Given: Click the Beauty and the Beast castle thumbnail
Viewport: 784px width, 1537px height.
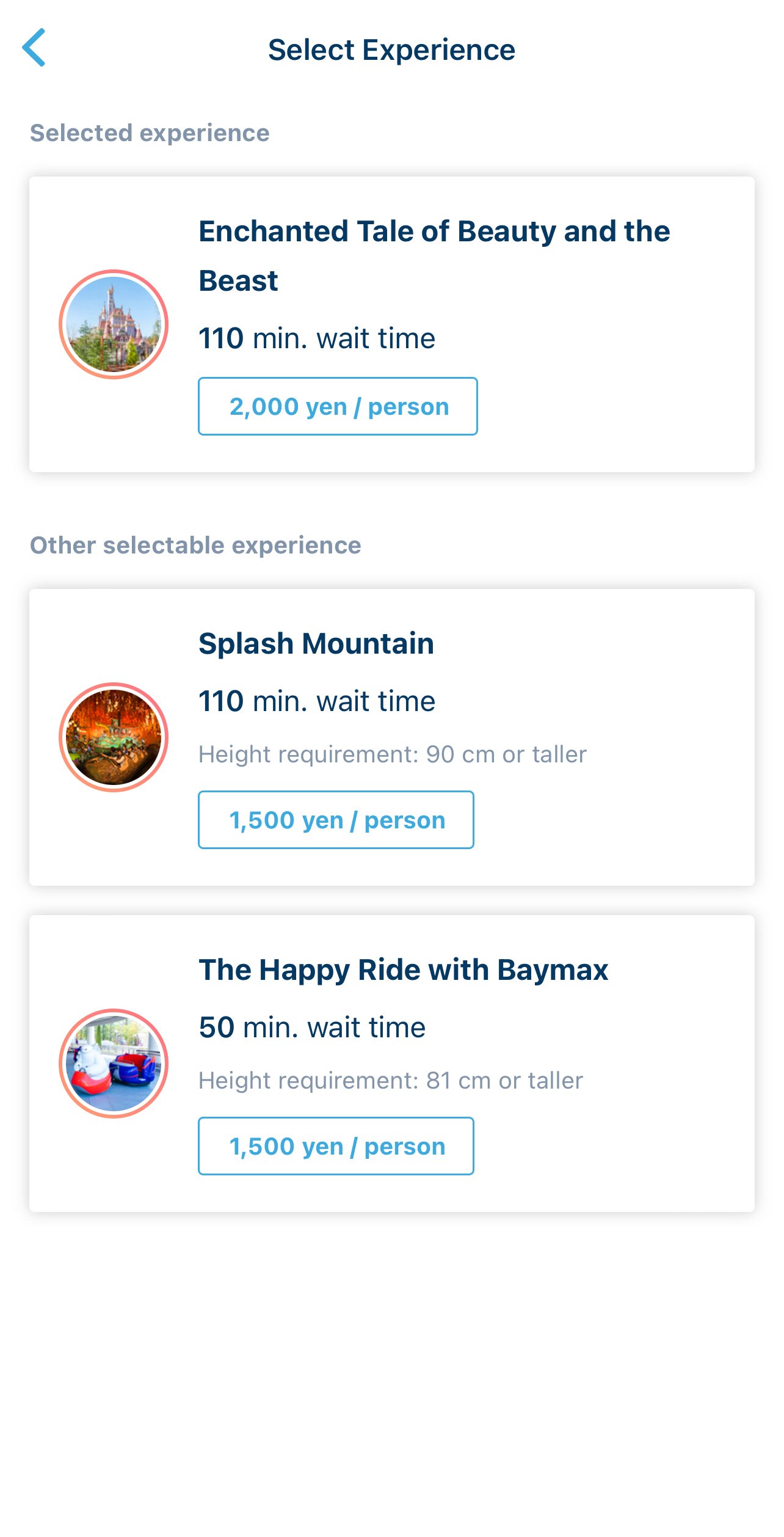Looking at the screenshot, I should [x=114, y=324].
